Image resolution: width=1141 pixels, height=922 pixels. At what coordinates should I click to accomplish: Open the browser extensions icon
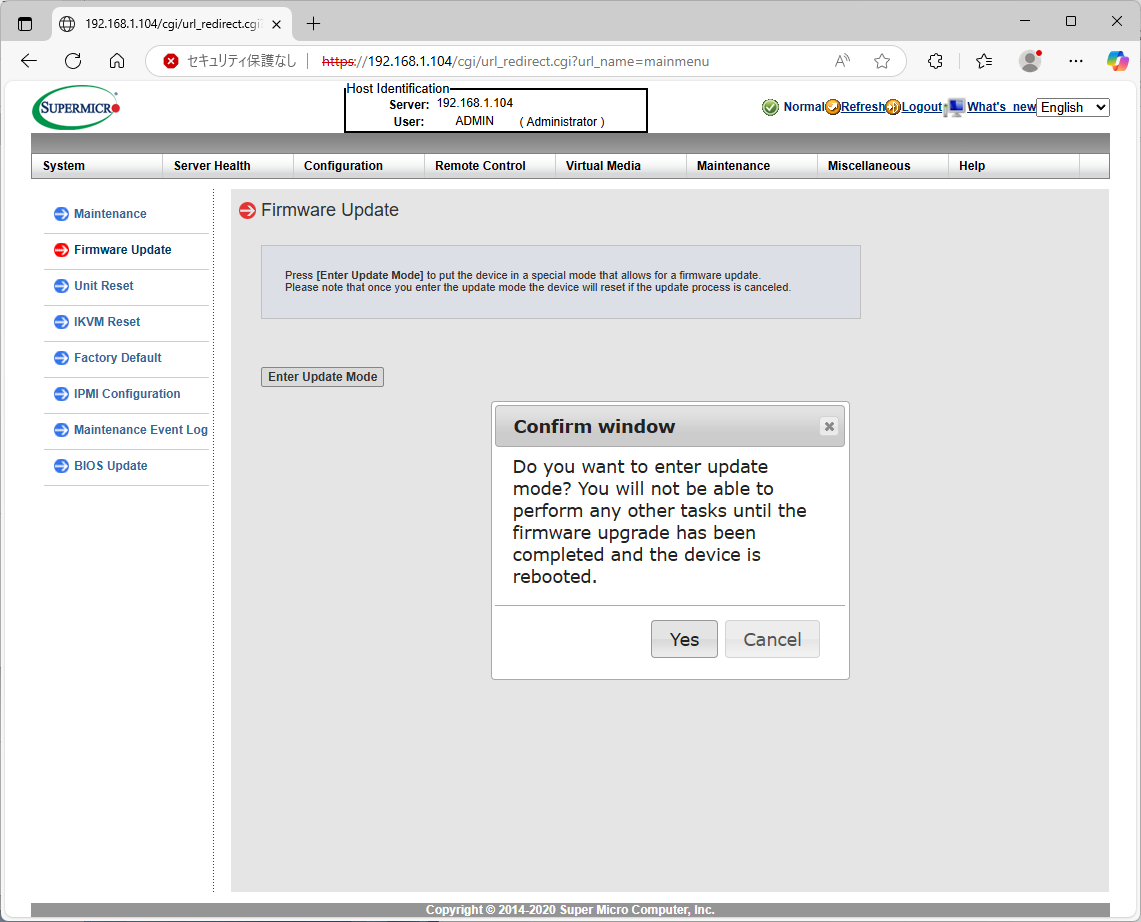click(x=935, y=61)
